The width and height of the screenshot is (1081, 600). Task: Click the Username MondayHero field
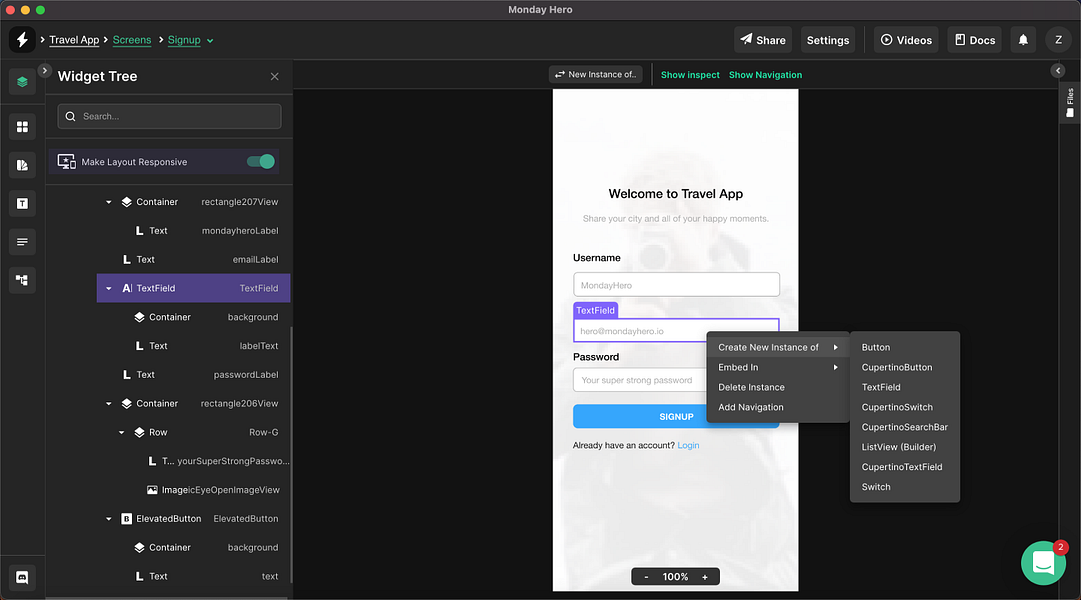coord(676,285)
